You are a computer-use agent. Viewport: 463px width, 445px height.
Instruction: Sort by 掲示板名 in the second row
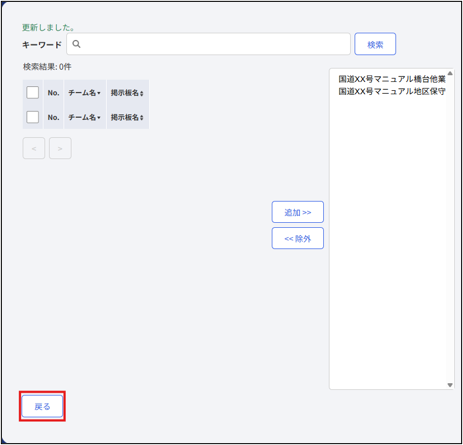click(127, 117)
